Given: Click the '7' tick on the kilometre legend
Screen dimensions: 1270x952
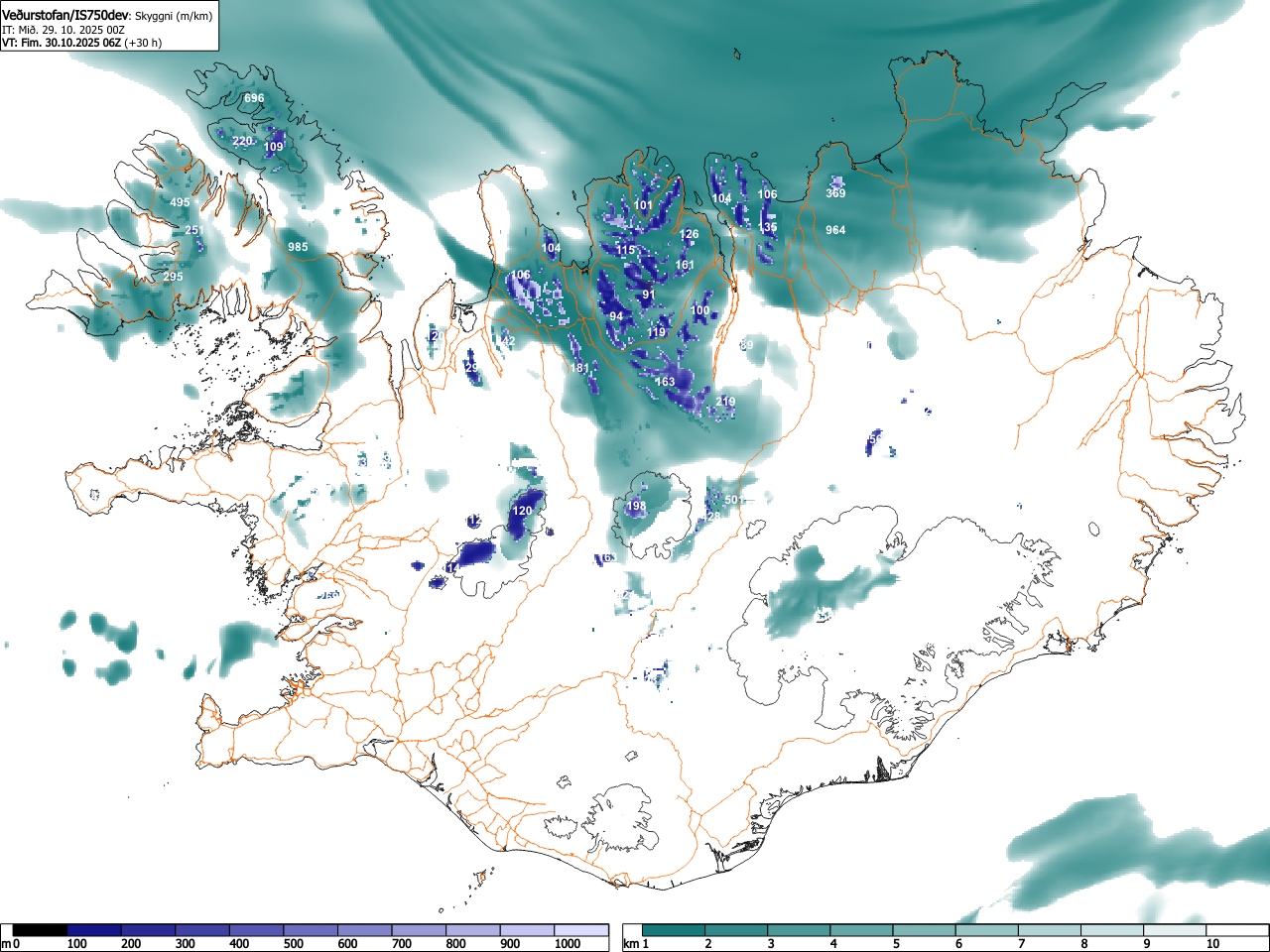Looking at the screenshot, I should tap(1021, 944).
